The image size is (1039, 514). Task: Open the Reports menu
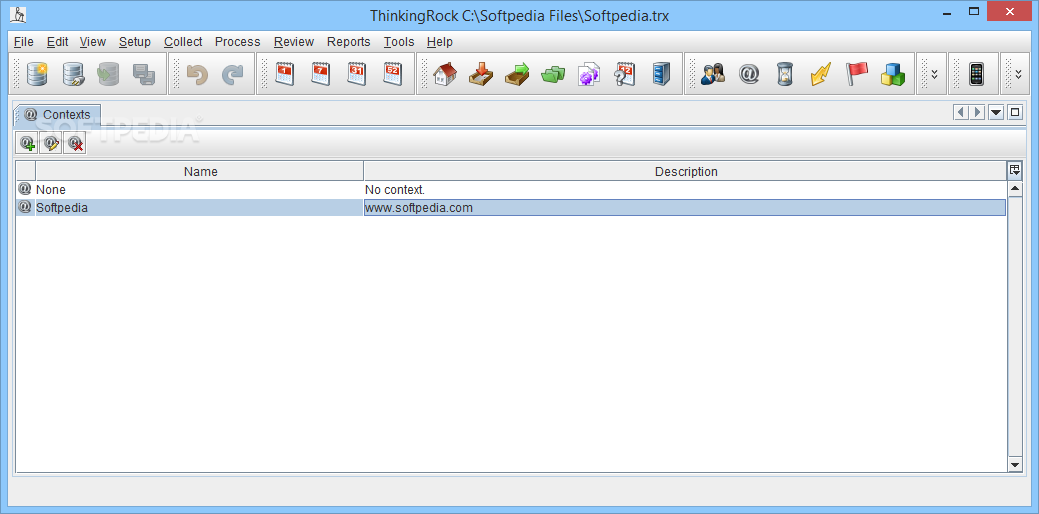[x=349, y=42]
